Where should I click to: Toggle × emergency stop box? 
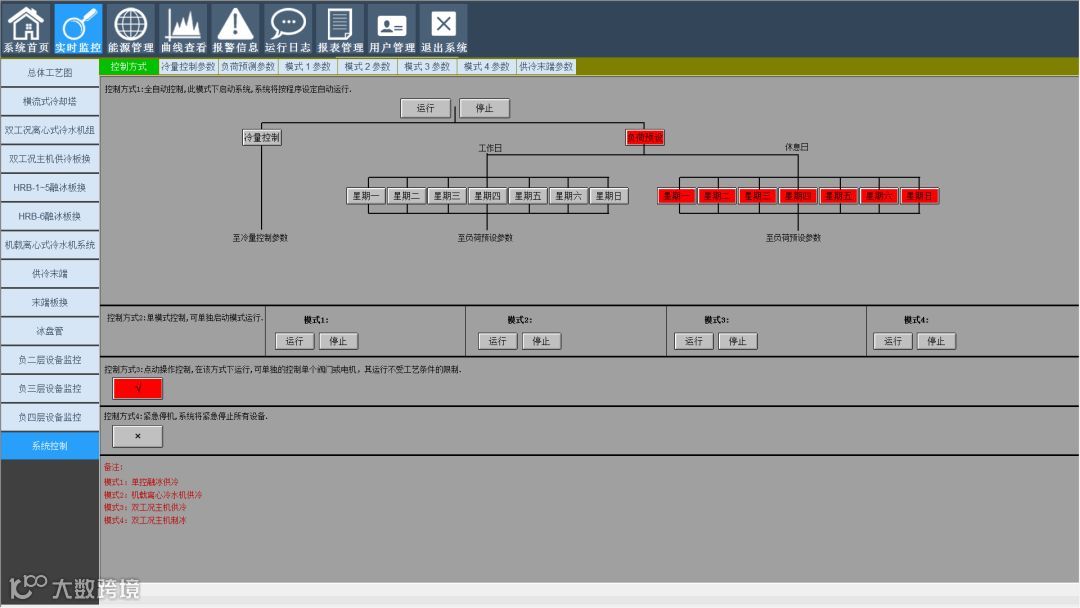pos(138,437)
